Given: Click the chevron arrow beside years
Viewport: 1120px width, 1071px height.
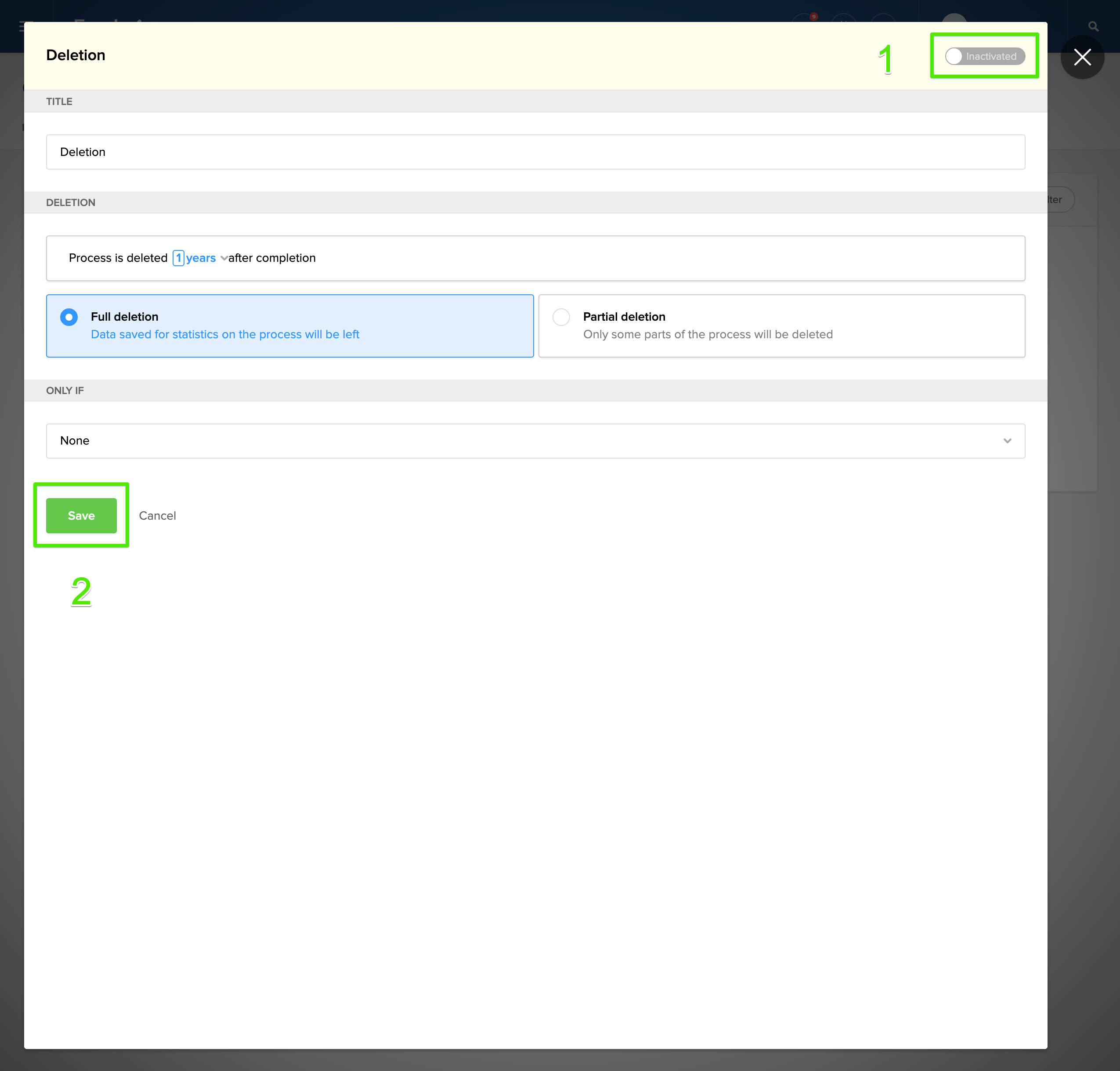Looking at the screenshot, I should tap(224, 258).
